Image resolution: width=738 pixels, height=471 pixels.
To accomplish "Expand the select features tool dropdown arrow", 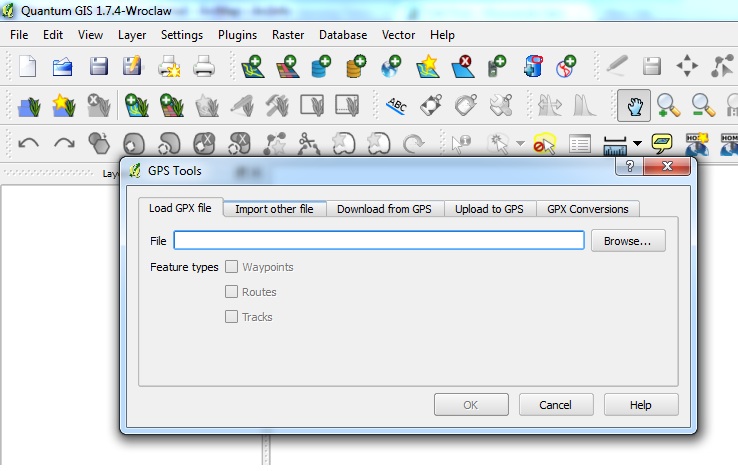I will pyautogui.click(x=519, y=143).
